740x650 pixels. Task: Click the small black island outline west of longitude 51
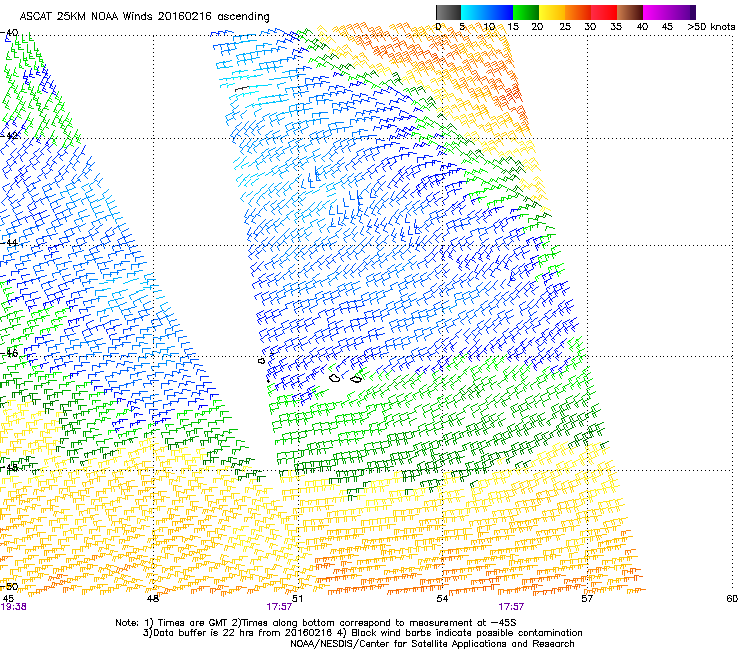262,361
